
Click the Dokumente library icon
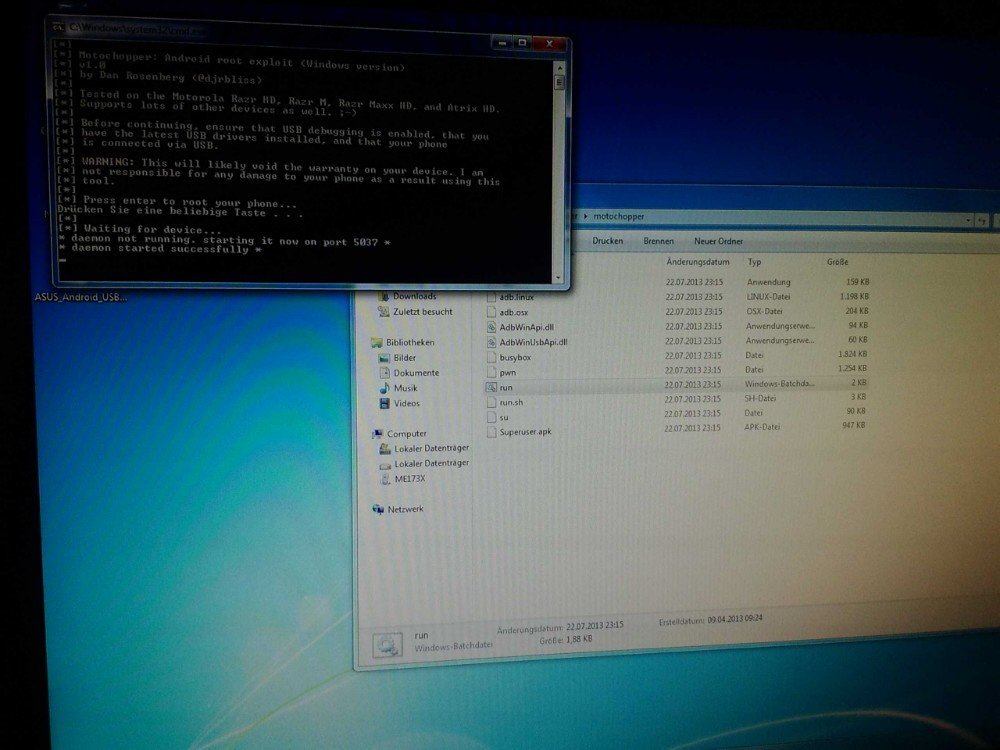[385, 373]
